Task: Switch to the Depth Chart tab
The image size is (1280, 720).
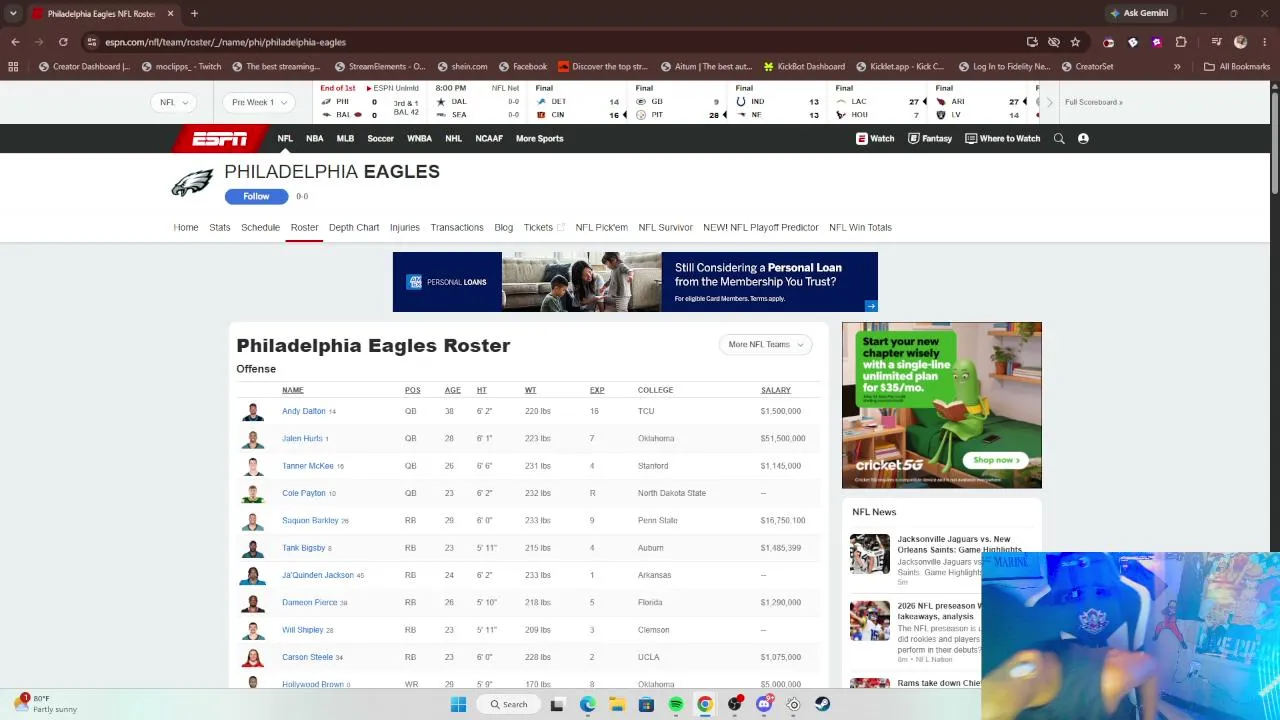Action: [x=354, y=228]
